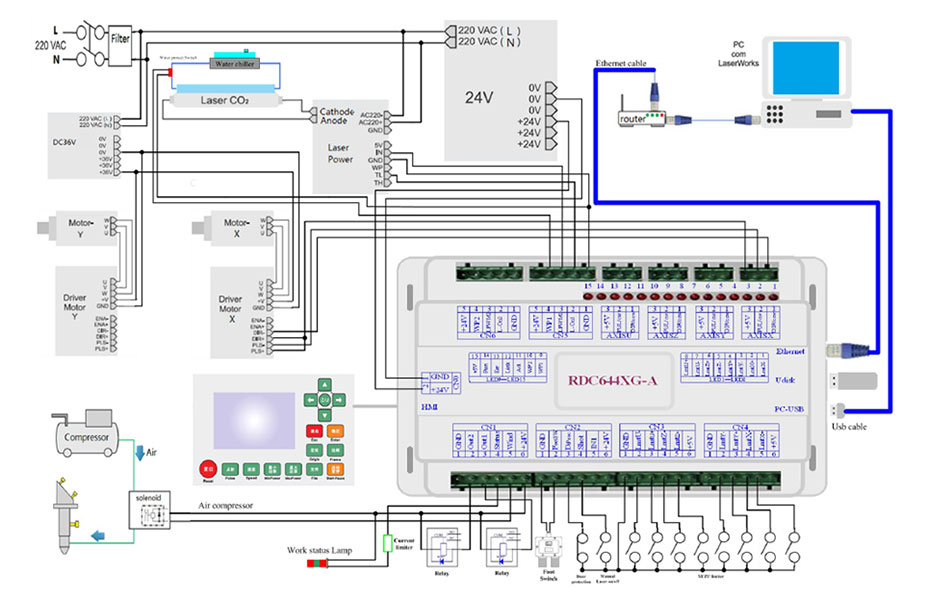The image size is (930, 612).
Task: Click the right arrow navigation key
Action: (x=339, y=399)
